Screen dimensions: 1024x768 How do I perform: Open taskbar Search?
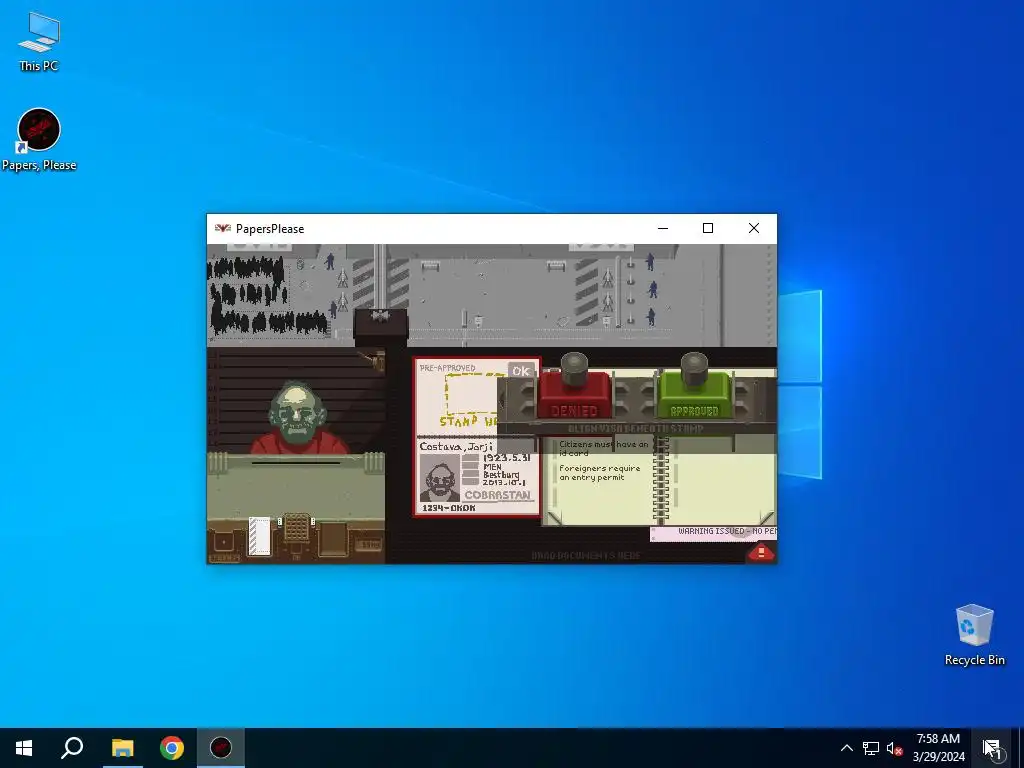coord(72,748)
